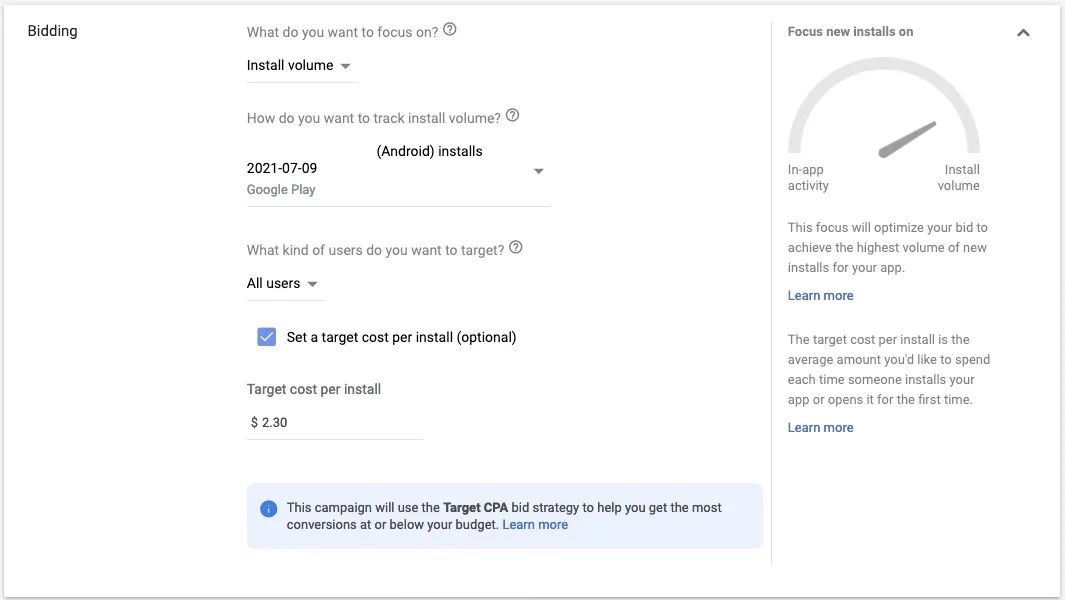This screenshot has height=600, width=1065.
Task: Collapse the Focus new installs on panel
Action: pyautogui.click(x=1023, y=32)
